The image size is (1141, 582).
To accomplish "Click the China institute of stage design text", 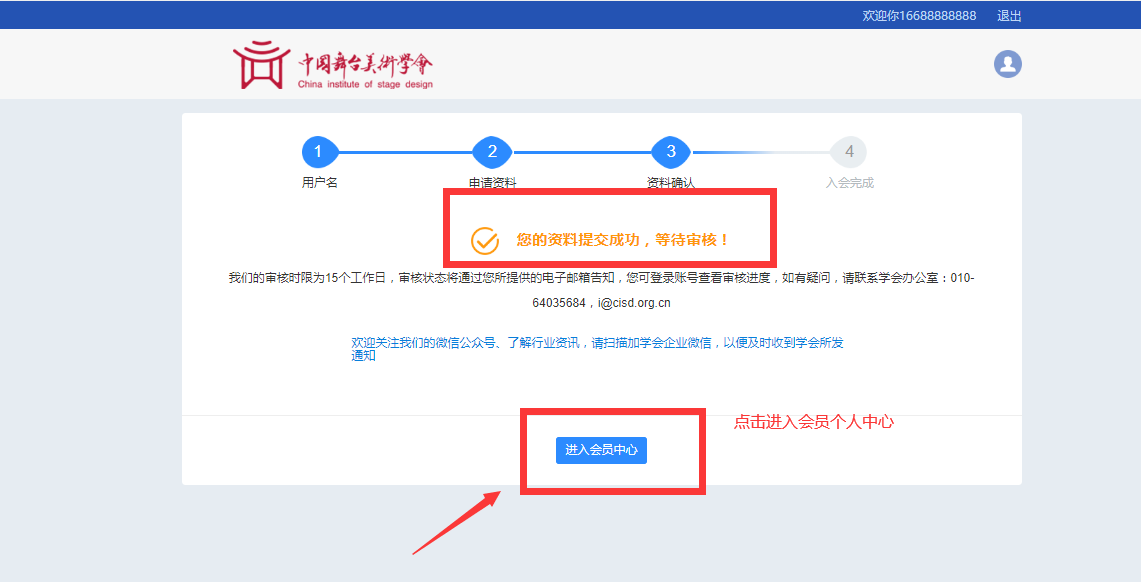I will click(365, 85).
